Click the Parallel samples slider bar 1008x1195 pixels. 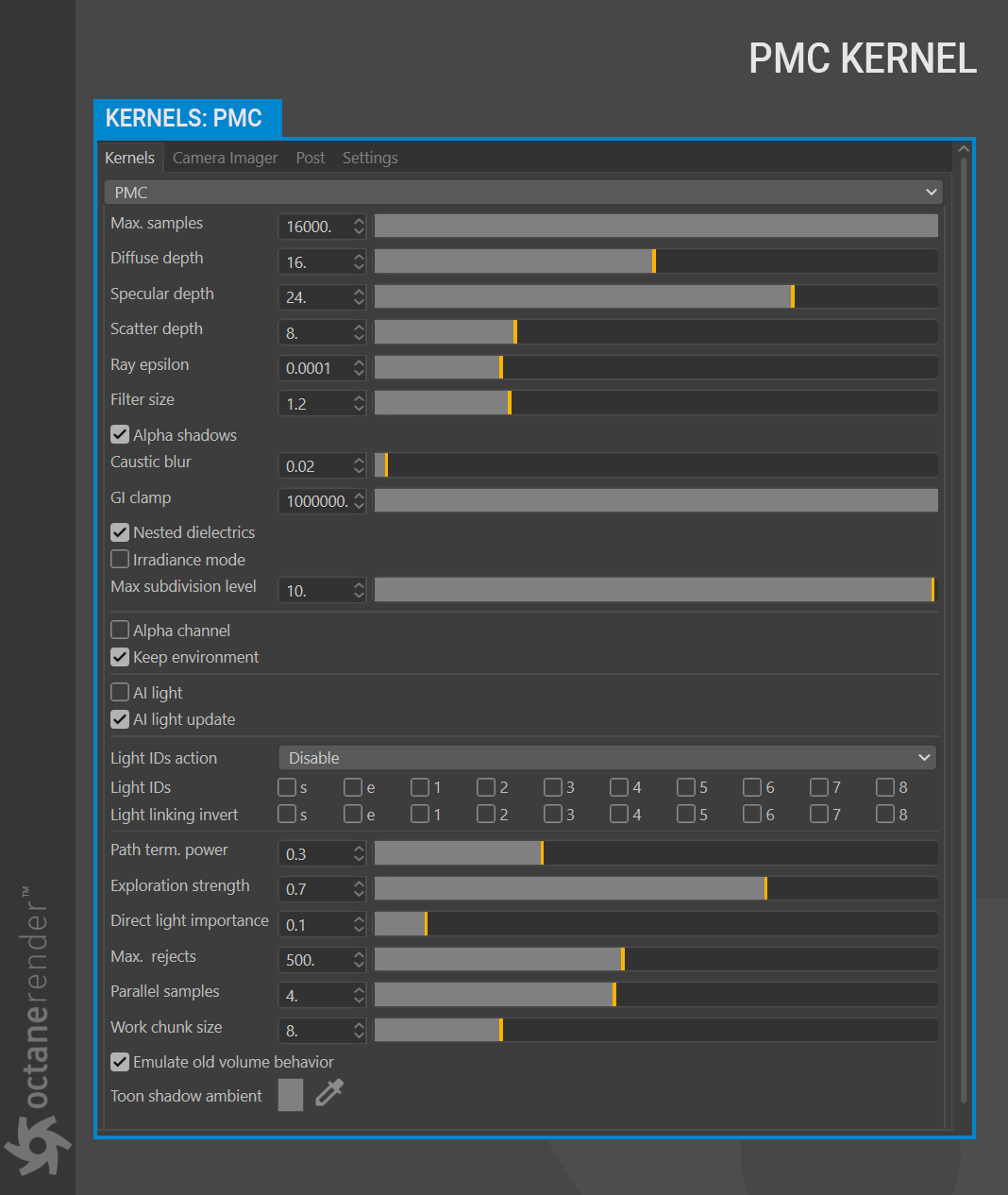[656, 995]
